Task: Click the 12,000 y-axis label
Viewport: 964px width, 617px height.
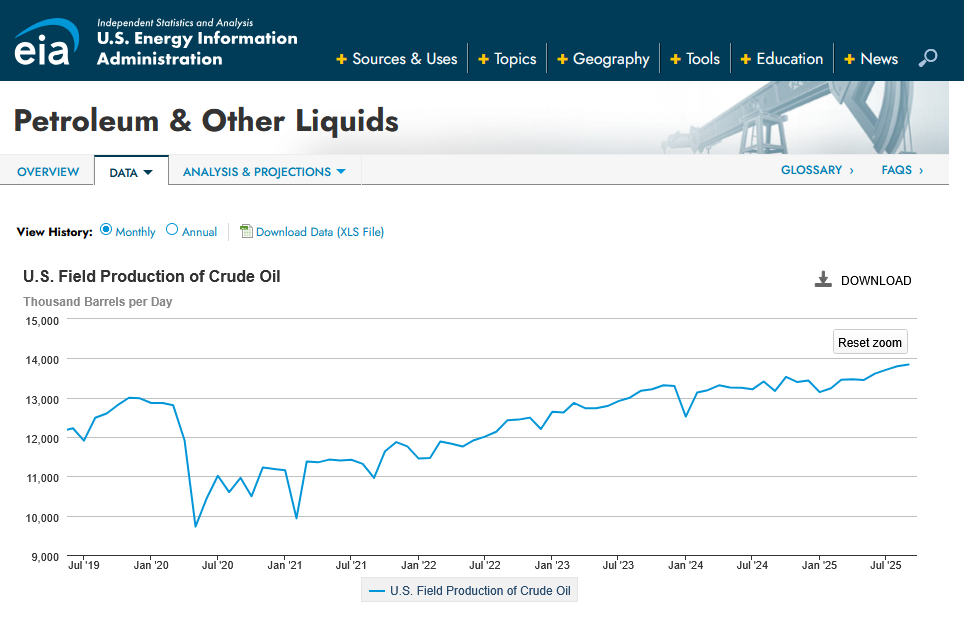Action: point(42,439)
